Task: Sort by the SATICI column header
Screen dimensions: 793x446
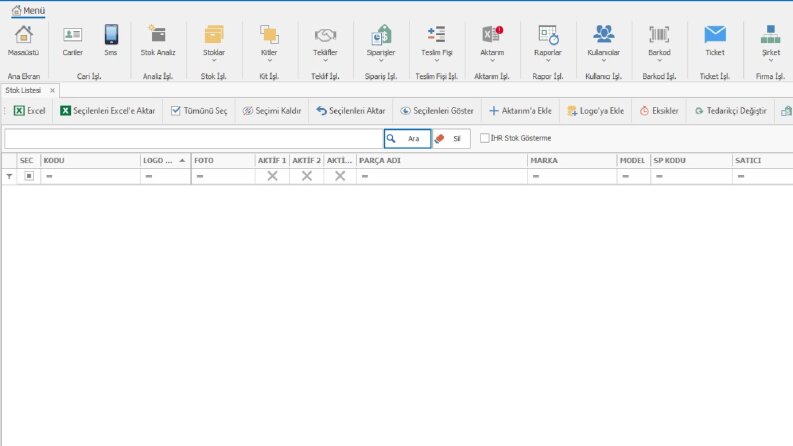Action: pyautogui.click(x=763, y=160)
